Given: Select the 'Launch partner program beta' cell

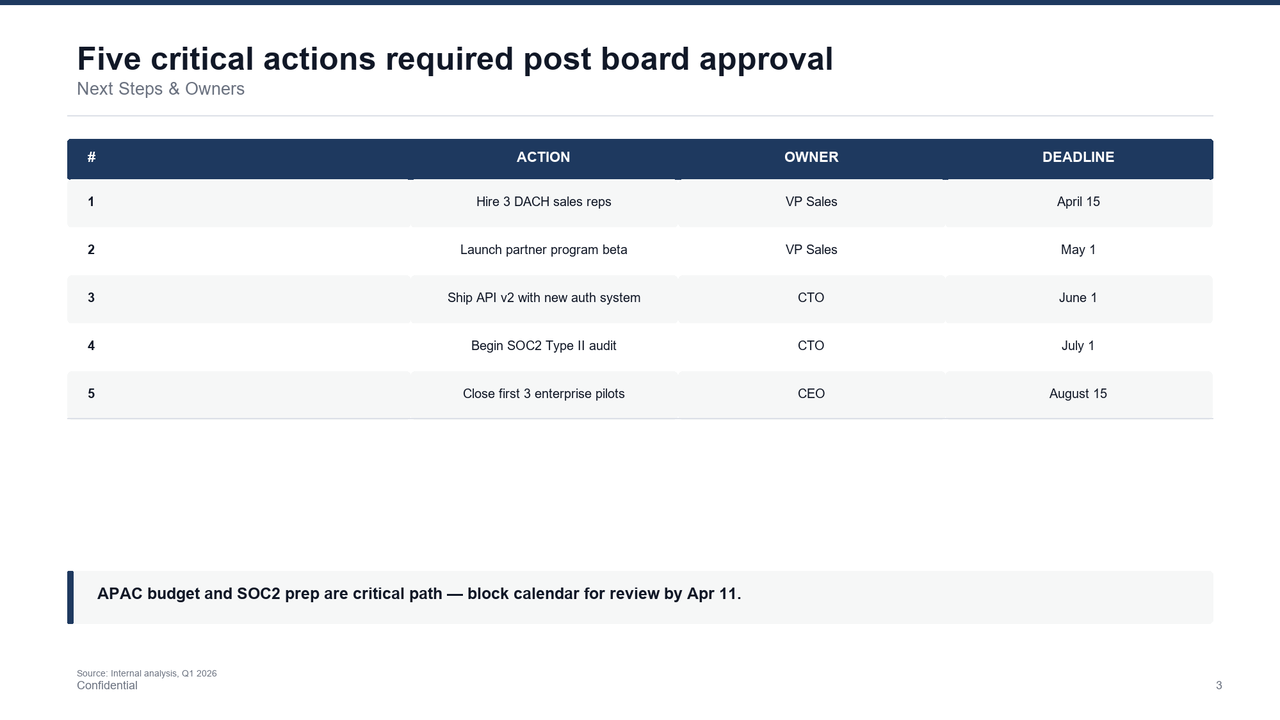Looking at the screenshot, I should [x=543, y=250].
